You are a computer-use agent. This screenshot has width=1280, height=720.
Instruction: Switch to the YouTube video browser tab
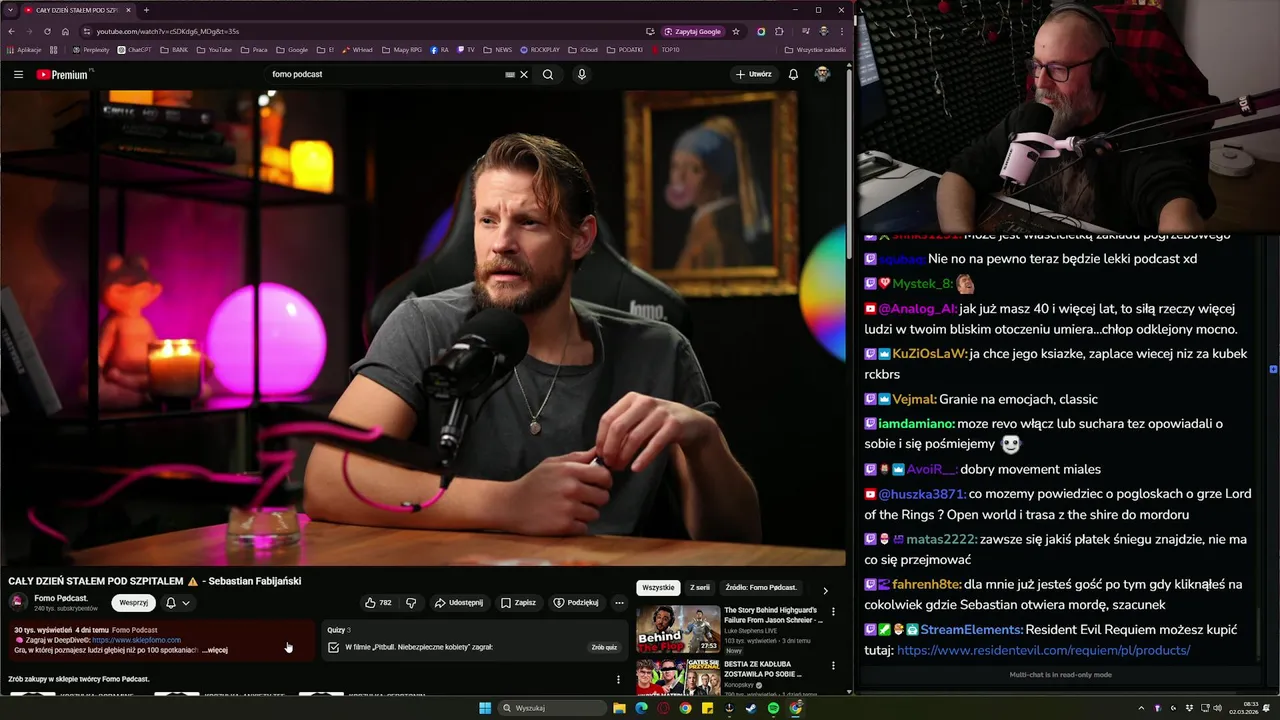click(x=77, y=10)
